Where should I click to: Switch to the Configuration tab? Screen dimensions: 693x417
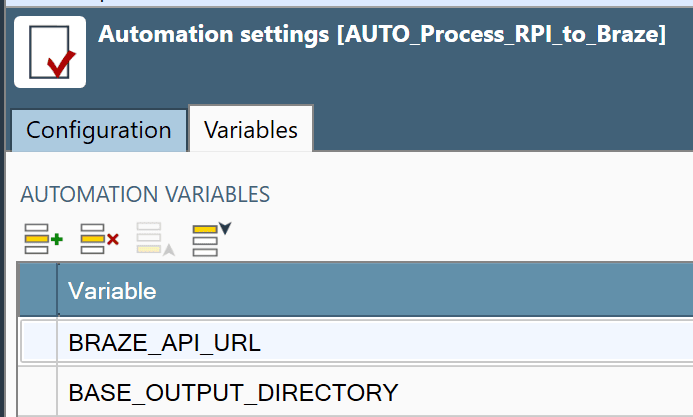[98, 130]
